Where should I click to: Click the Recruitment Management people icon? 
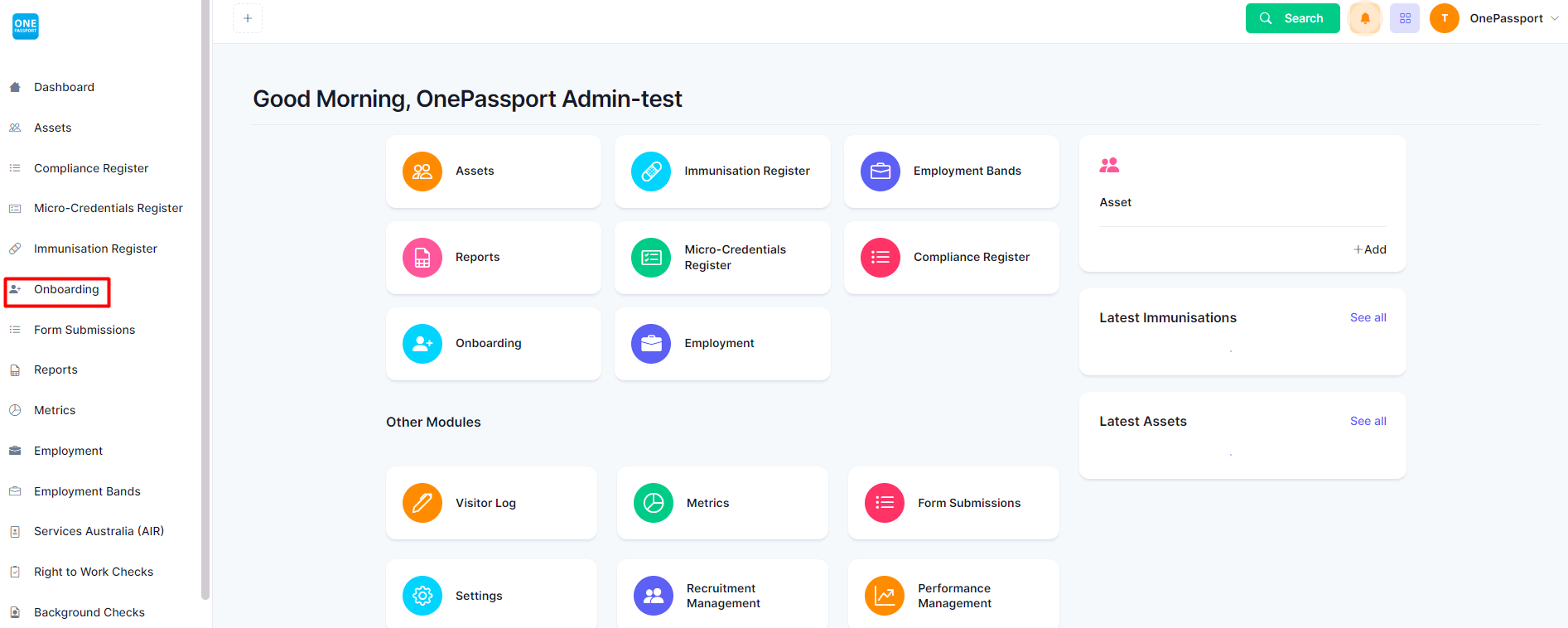click(654, 596)
